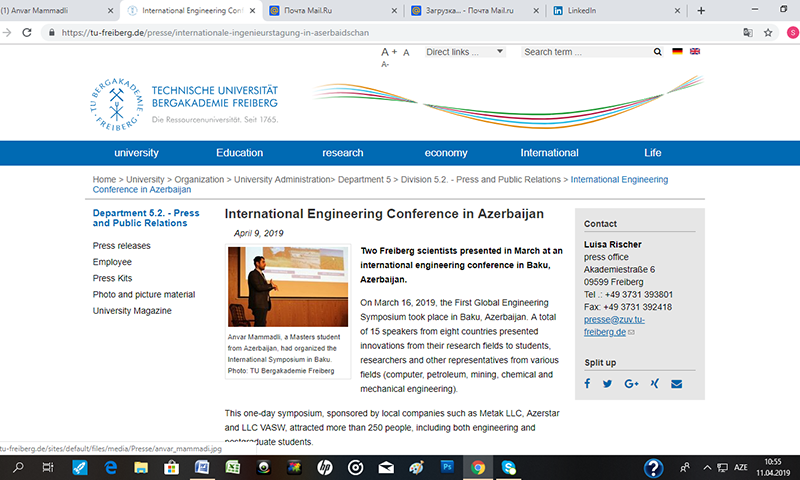Share the article on Twitter
Screen dimensions: 800x480
point(607,384)
